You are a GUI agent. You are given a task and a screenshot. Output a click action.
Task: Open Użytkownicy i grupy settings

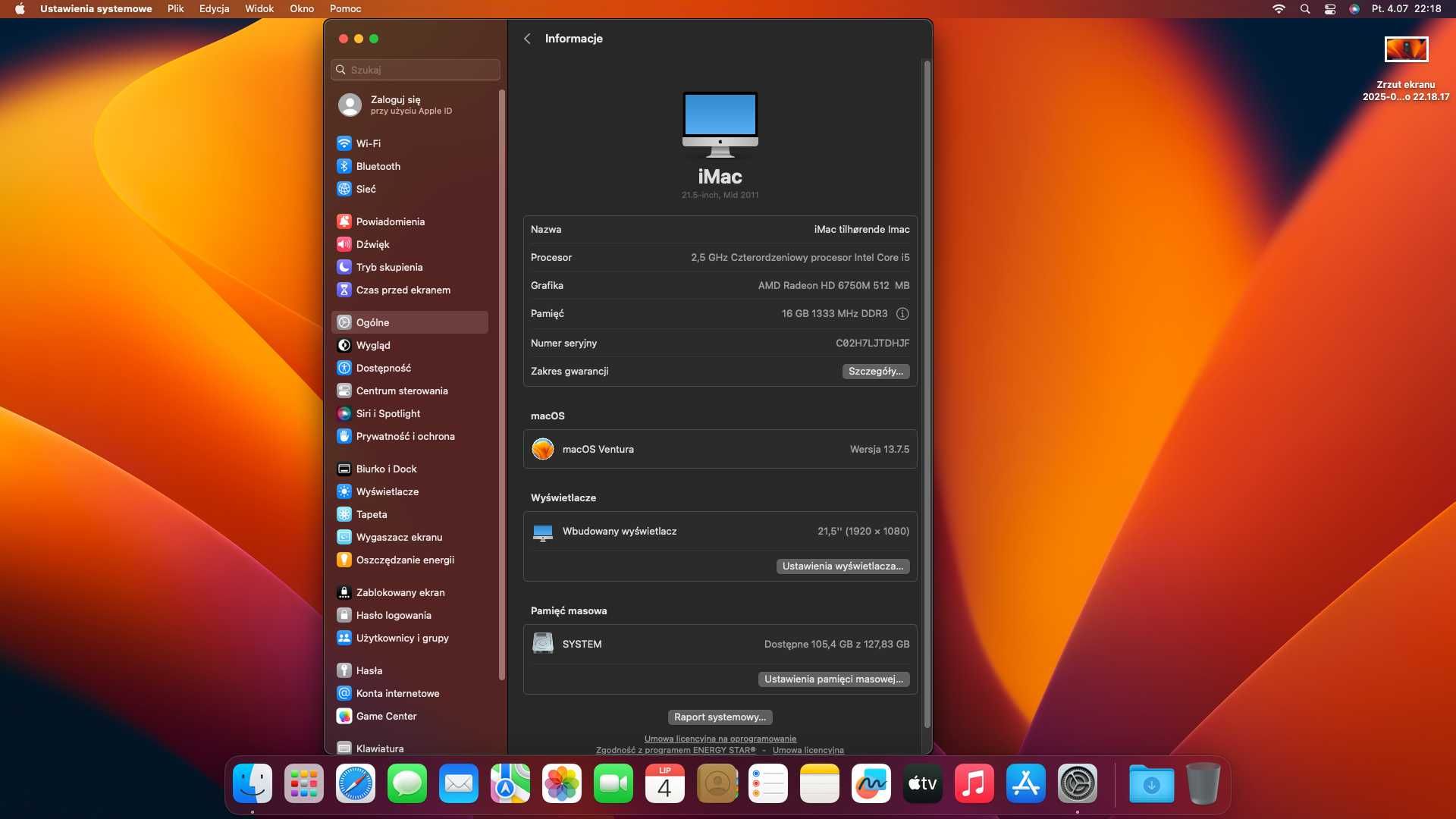409,638
